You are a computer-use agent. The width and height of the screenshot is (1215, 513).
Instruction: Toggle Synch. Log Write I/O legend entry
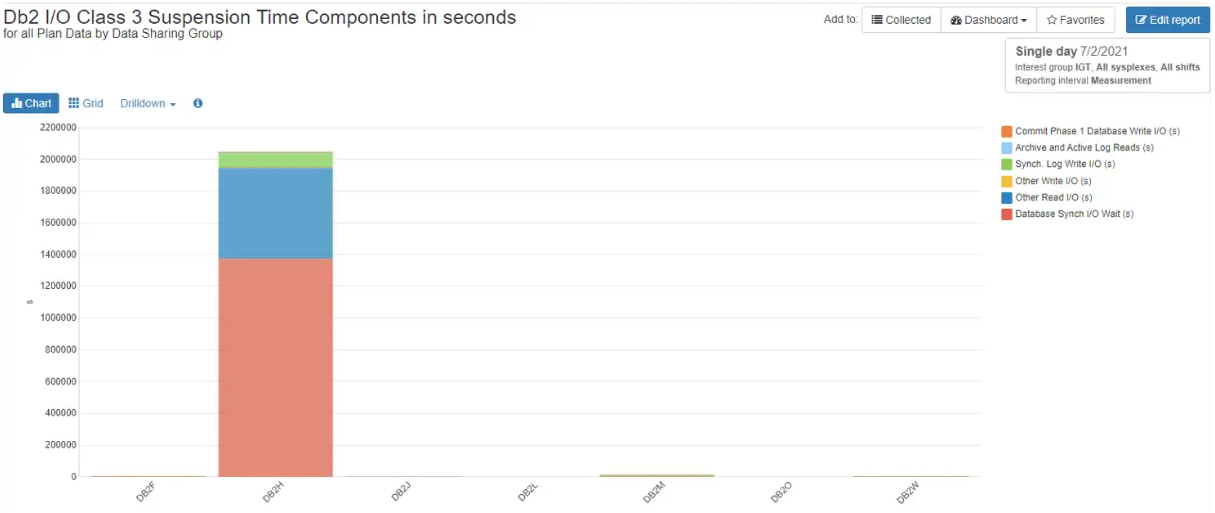click(1058, 164)
